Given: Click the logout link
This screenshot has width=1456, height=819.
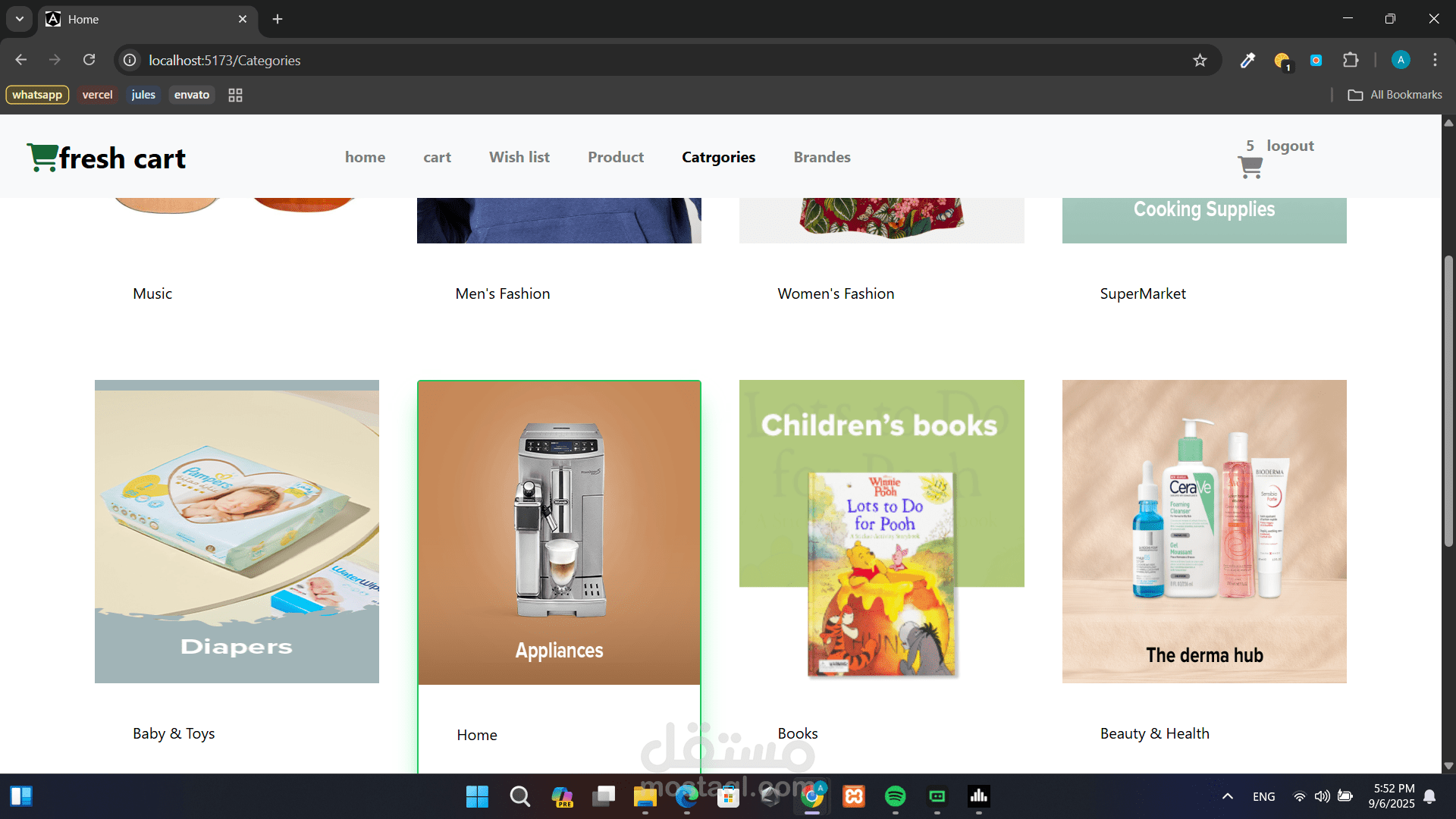Looking at the screenshot, I should pyautogui.click(x=1290, y=146).
